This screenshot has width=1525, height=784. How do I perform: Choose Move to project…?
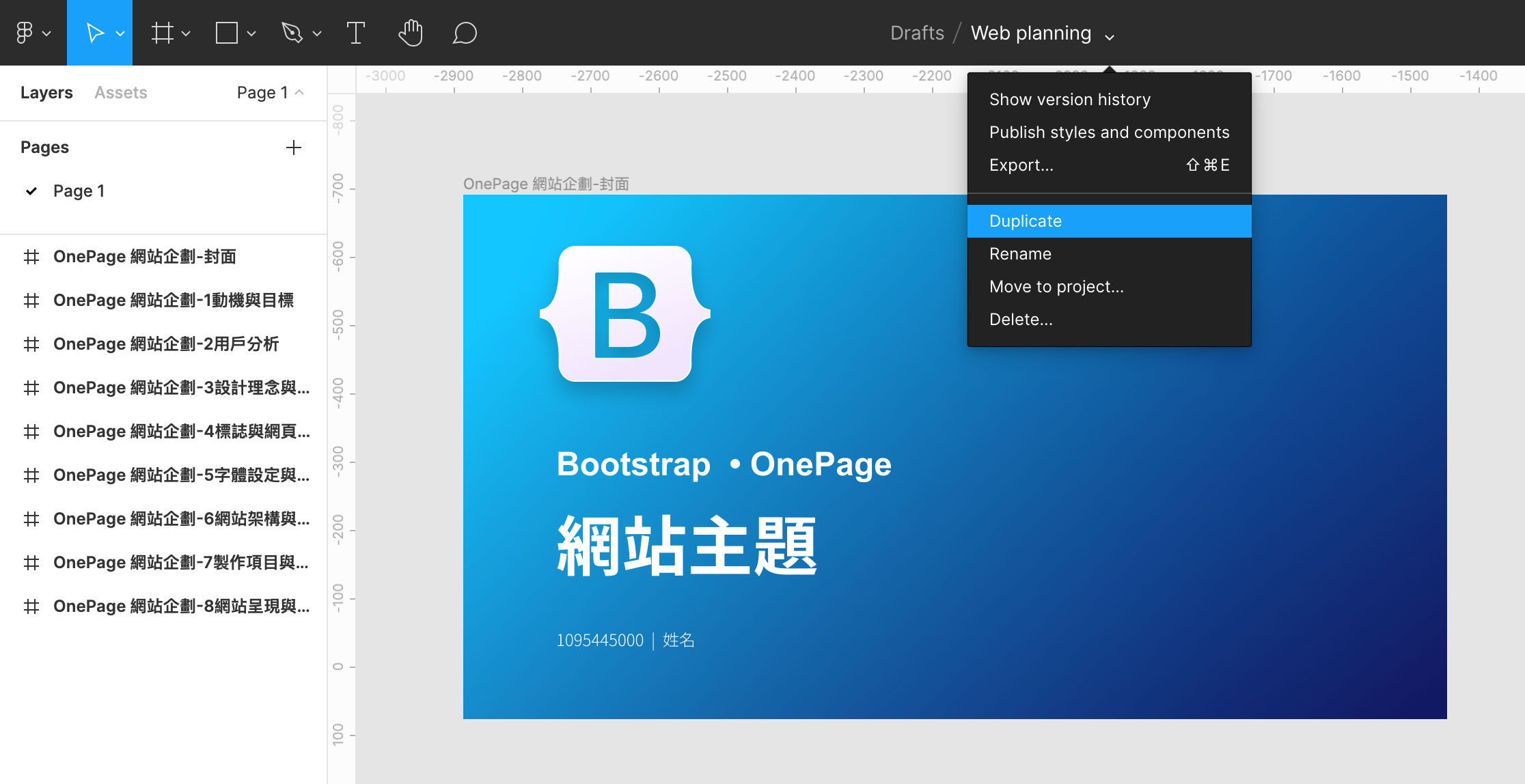click(1110, 287)
